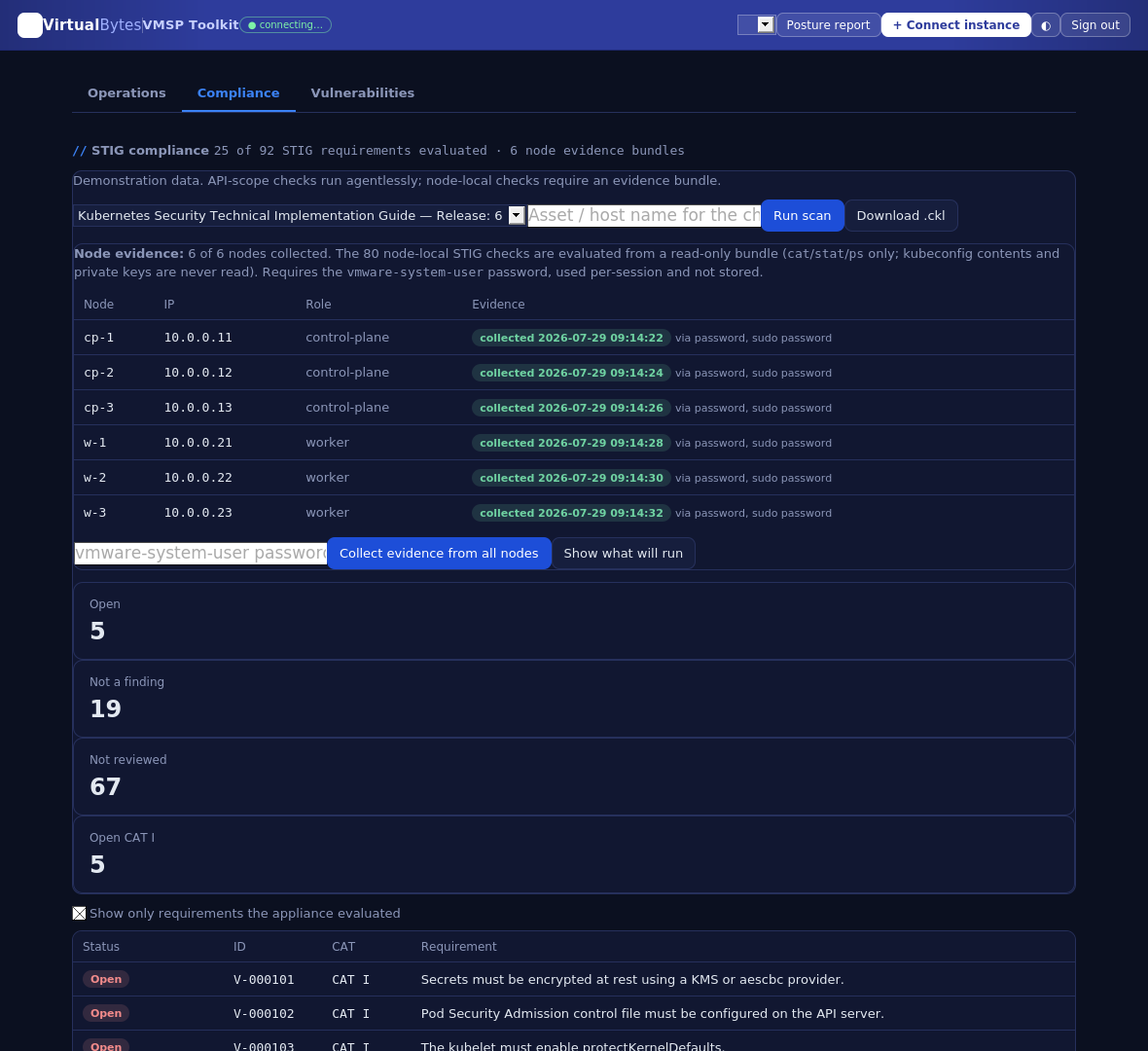Click the Evidence column header
This screenshot has height=1051, width=1148.
coord(498,304)
